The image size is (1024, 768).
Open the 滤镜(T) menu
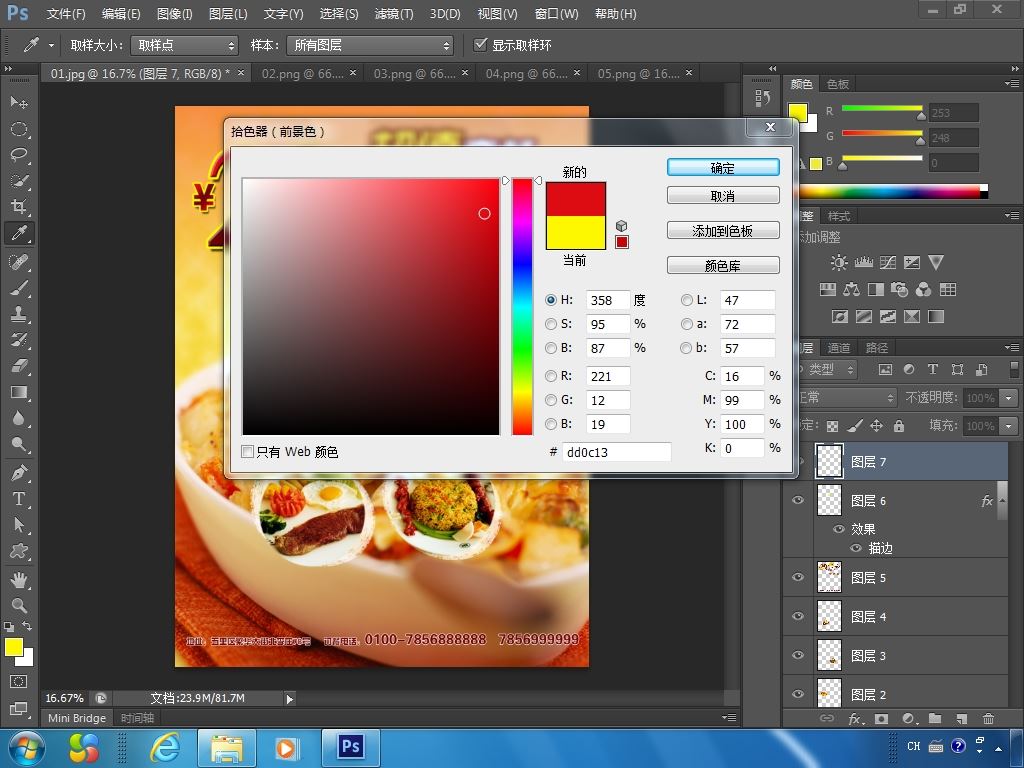(394, 14)
